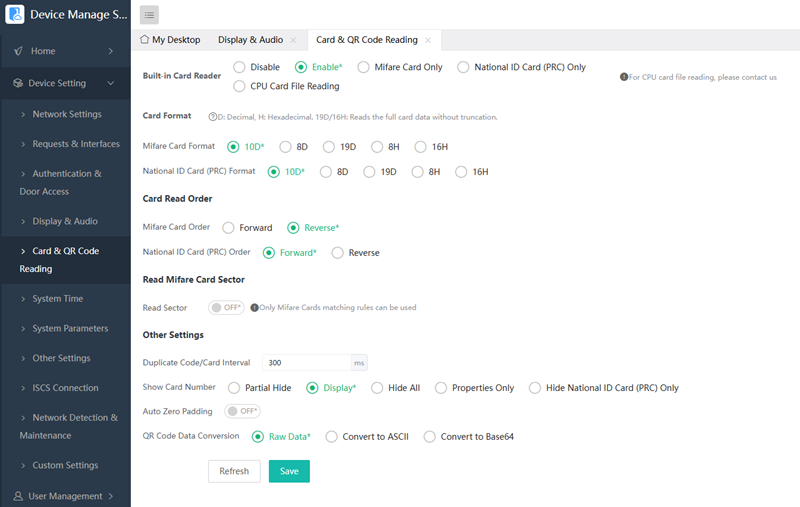Select Convert to ASCII for QR data
Viewport: 800px width, 507px height.
(x=332, y=437)
